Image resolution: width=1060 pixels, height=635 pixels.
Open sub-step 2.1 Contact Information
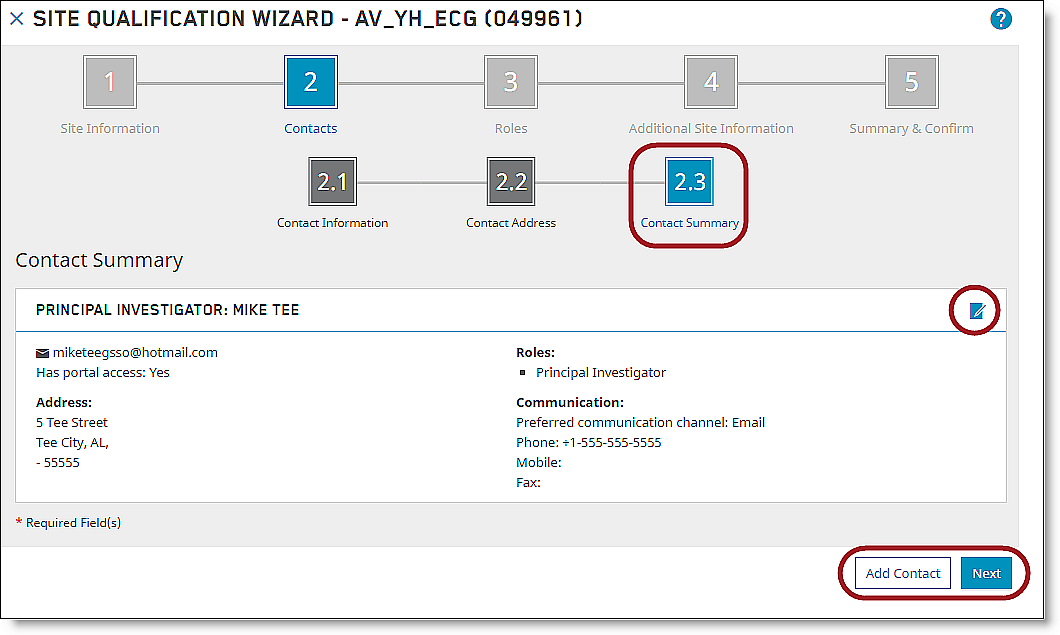coord(332,182)
